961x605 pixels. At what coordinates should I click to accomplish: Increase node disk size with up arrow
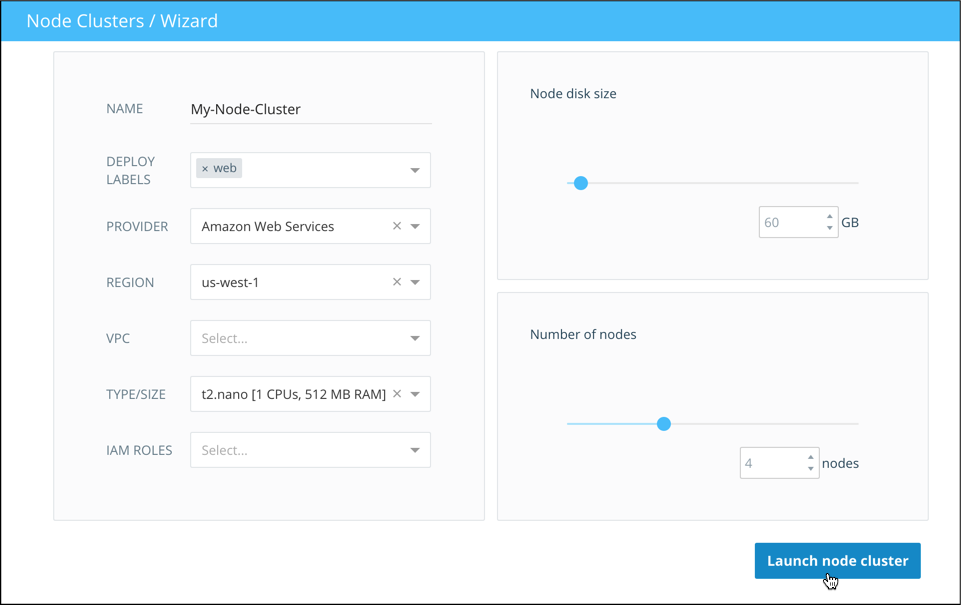tap(829, 216)
